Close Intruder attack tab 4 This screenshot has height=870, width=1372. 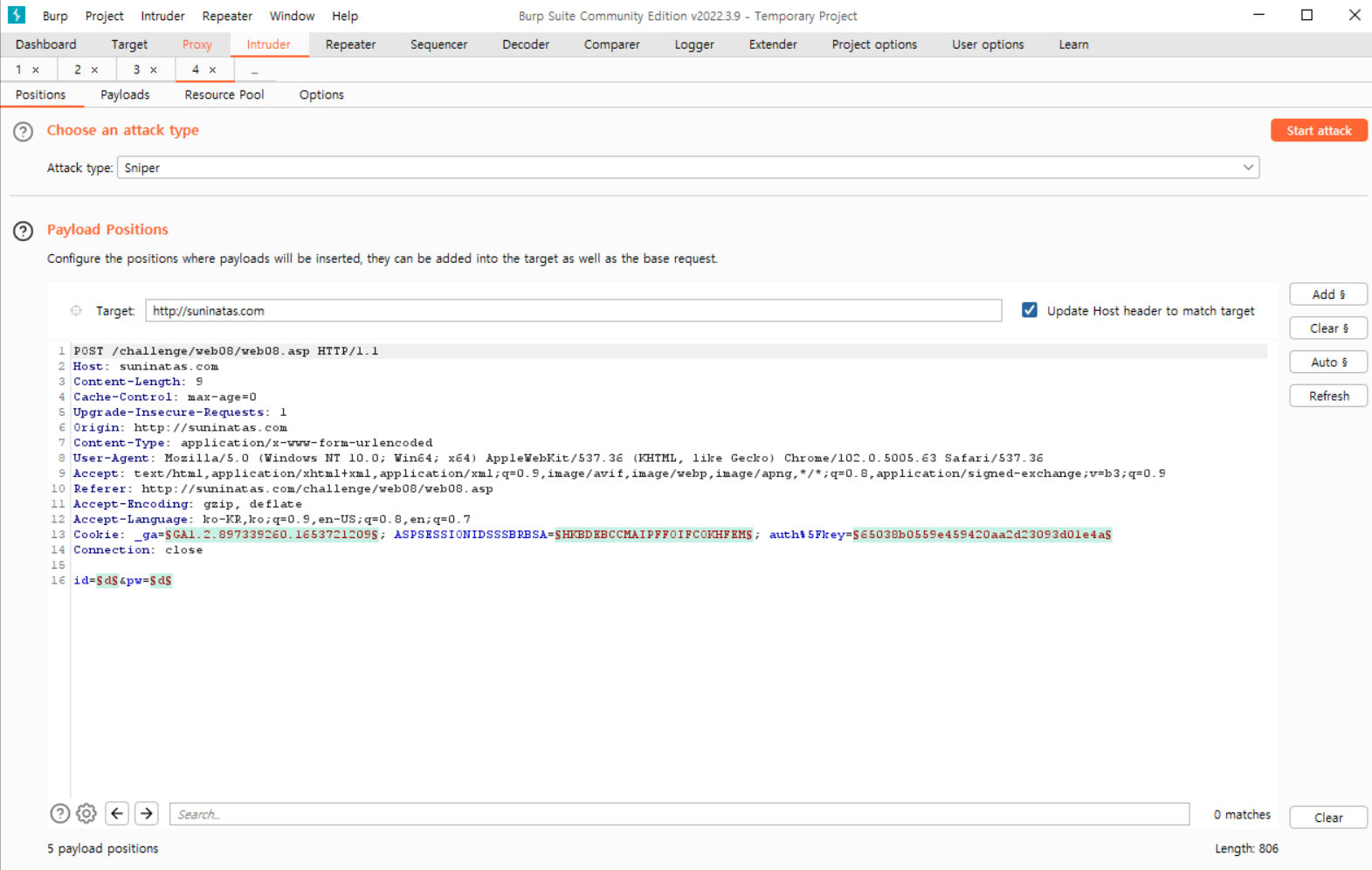pyautogui.click(x=212, y=70)
